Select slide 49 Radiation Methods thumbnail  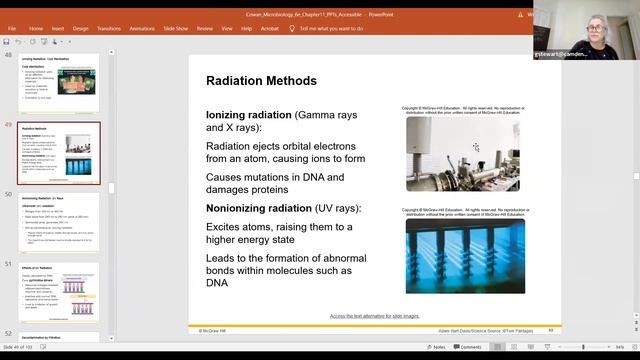(x=59, y=153)
